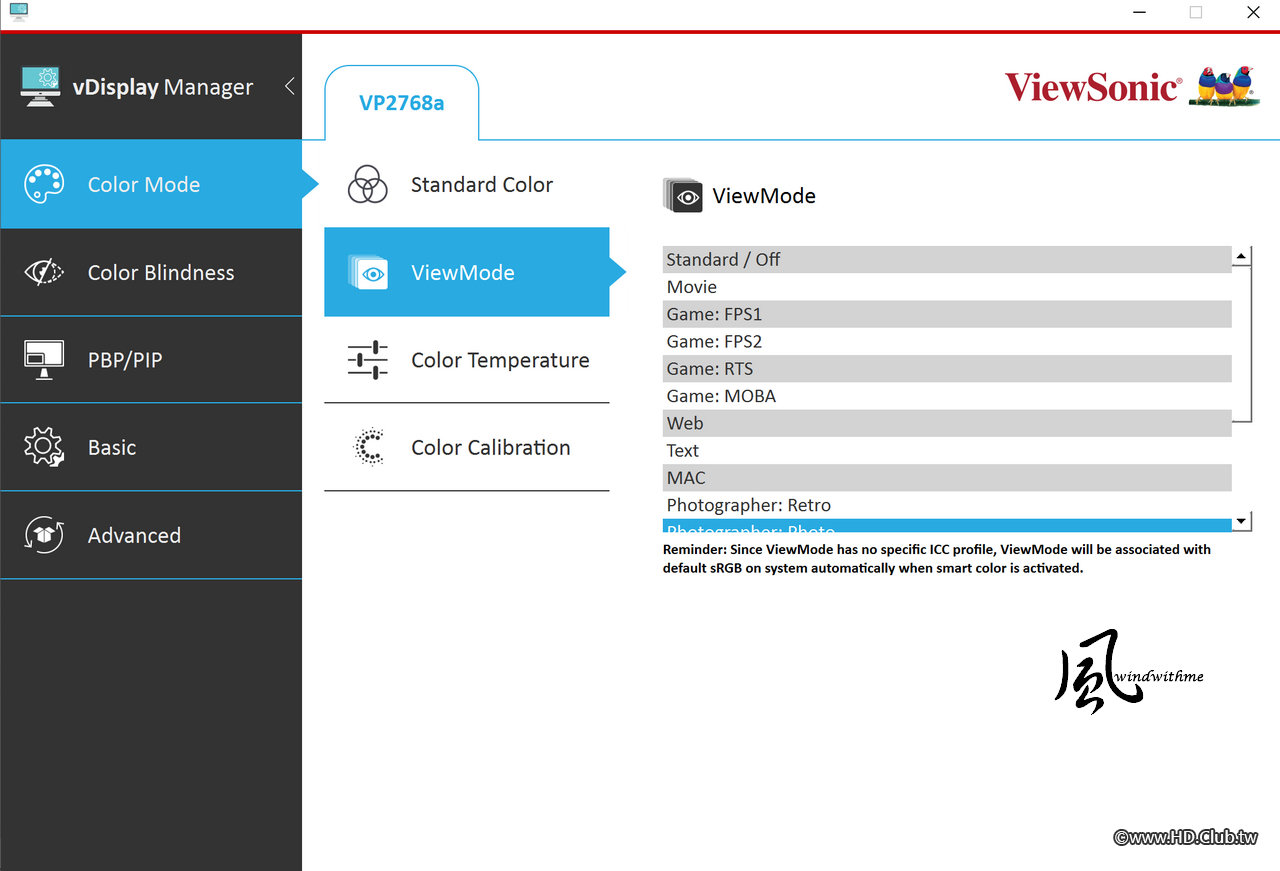1280x871 pixels.
Task: Click the Color Calibration dotted icon
Action: click(369, 447)
